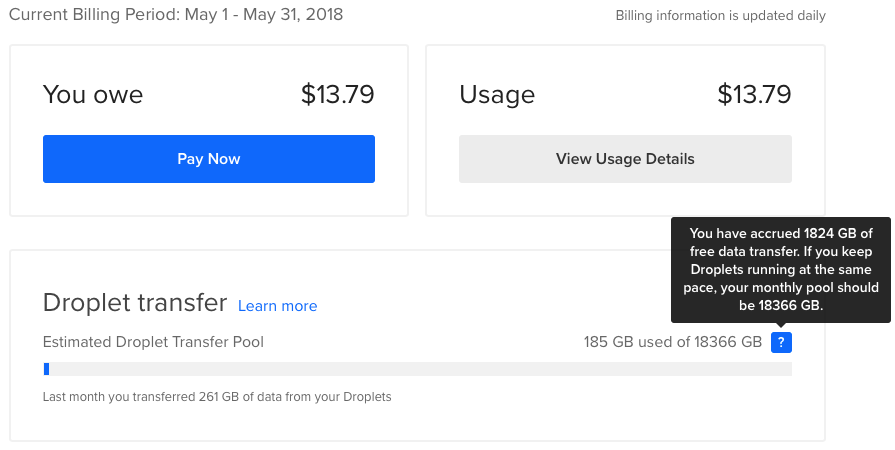This screenshot has width=895, height=450.
Task: Click 'Estimated Droplet Transfer Pool' label
Action: pos(153,342)
